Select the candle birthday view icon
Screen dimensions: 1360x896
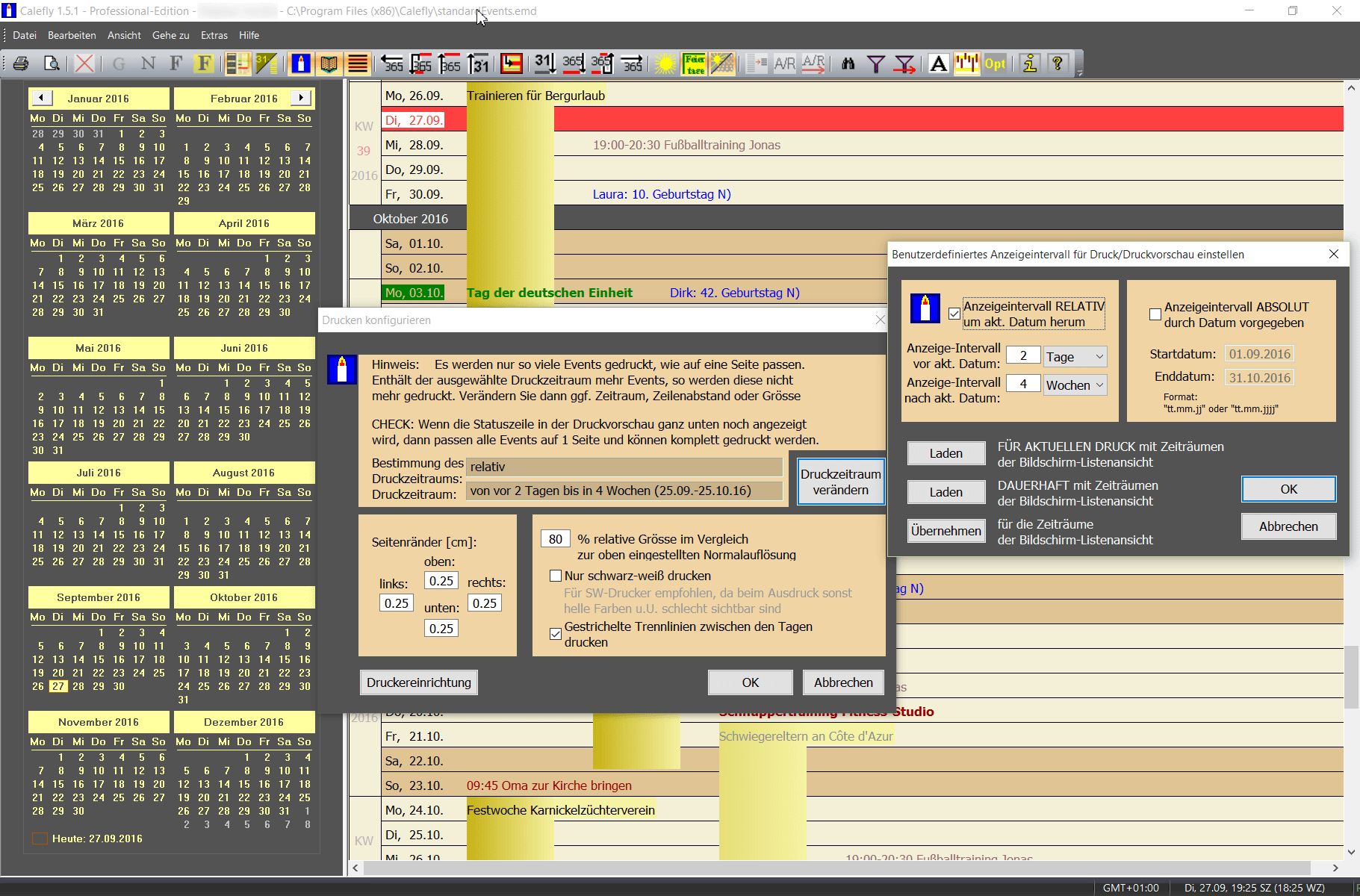pos(300,63)
